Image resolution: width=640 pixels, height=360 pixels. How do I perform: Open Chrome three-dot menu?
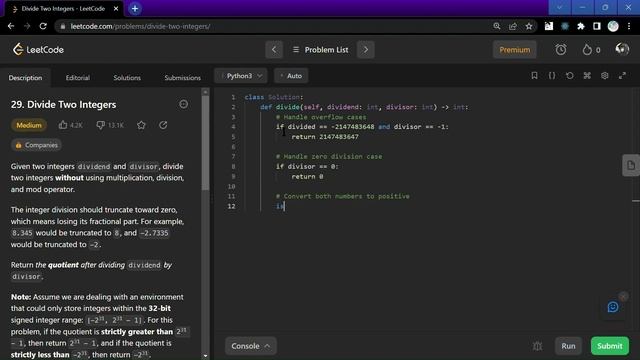tap(629, 26)
